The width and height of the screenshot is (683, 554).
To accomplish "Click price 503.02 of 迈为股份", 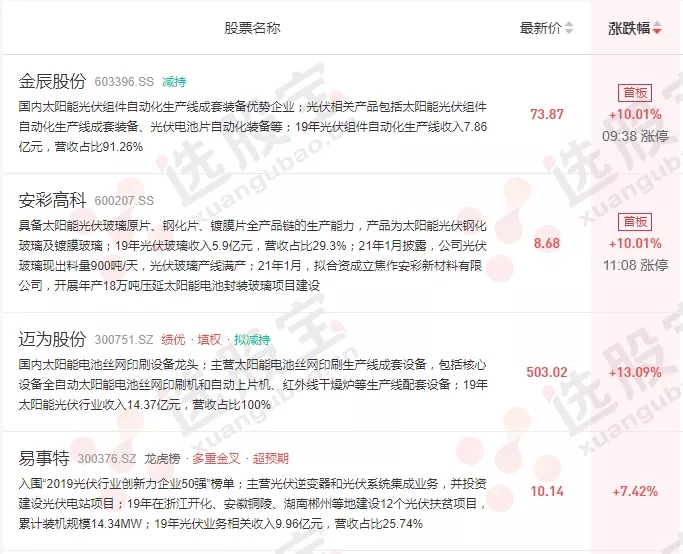I will click(547, 372).
